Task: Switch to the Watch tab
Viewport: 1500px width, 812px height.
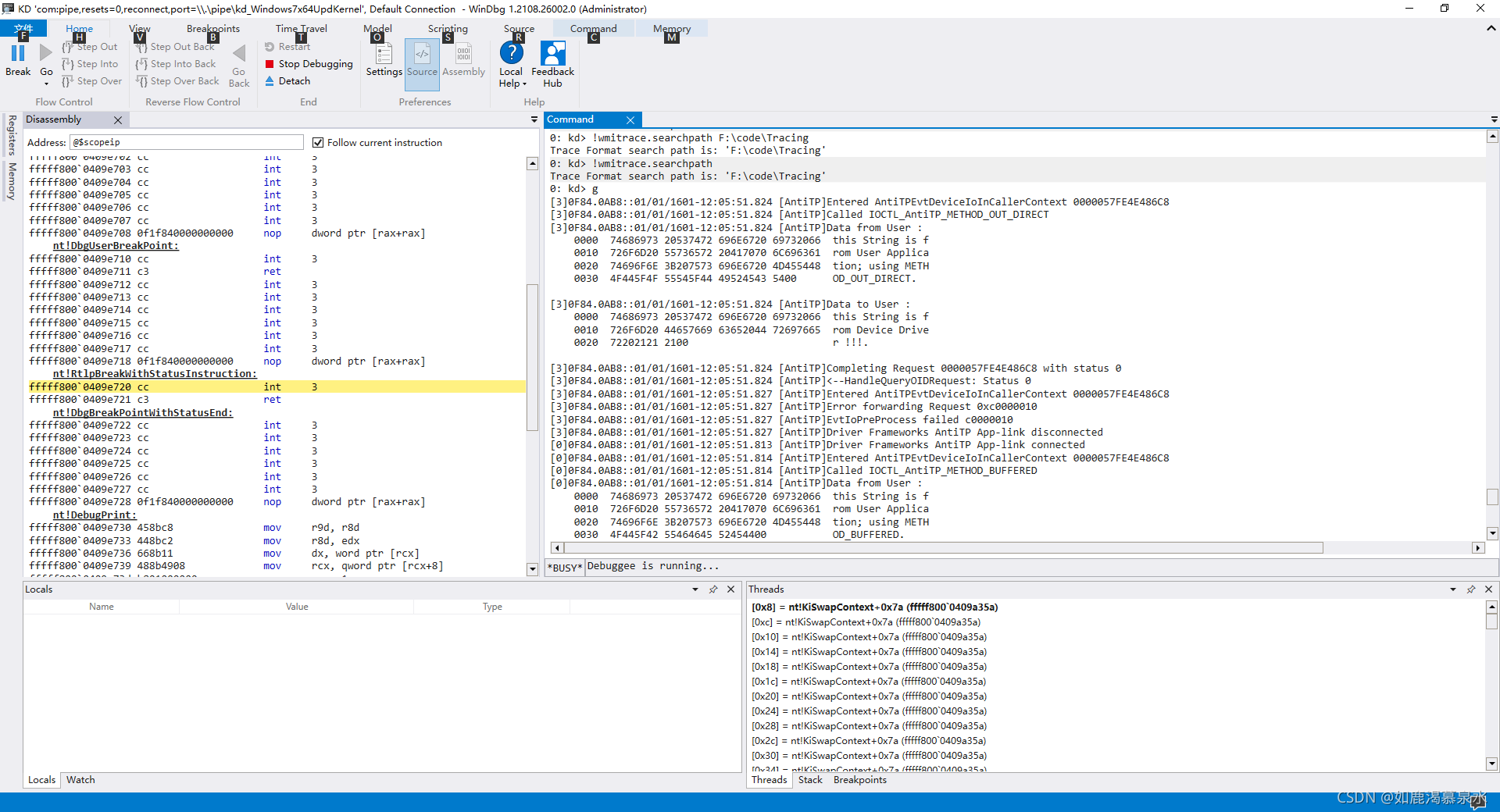Action: [x=80, y=780]
